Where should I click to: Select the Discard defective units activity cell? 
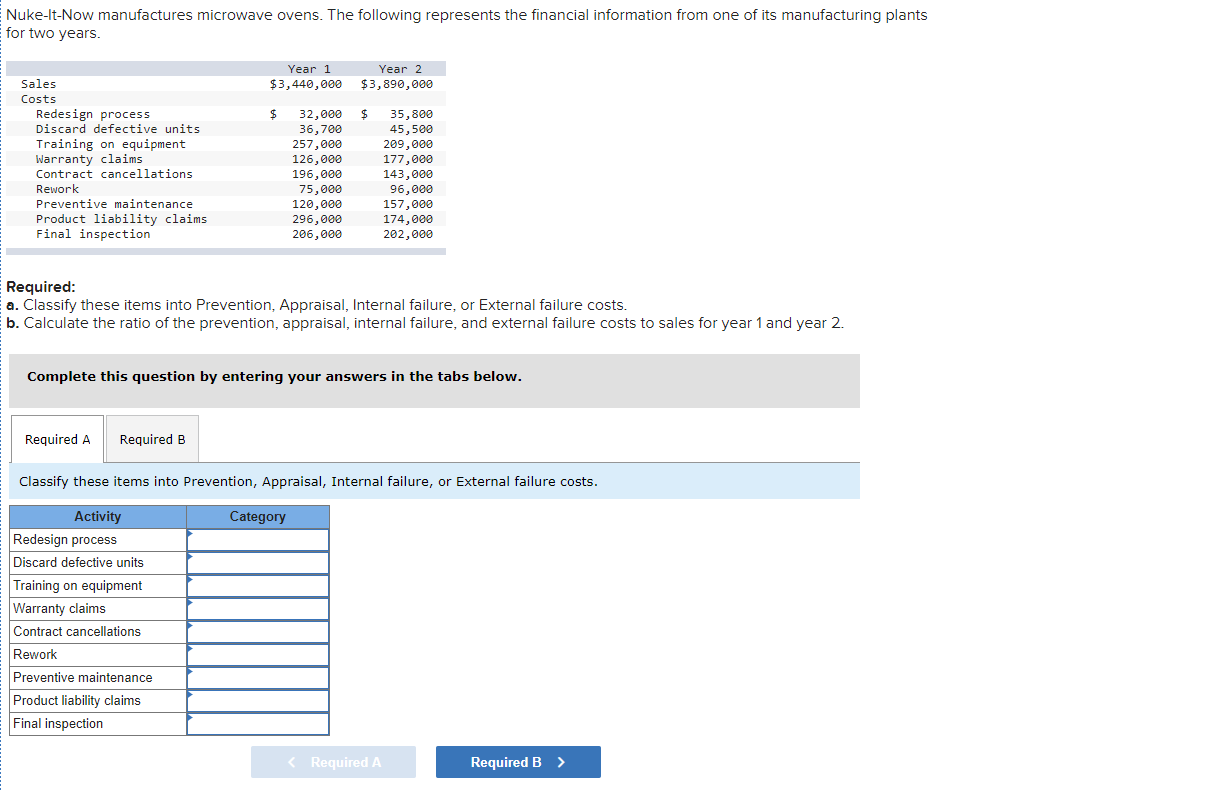pos(98,563)
